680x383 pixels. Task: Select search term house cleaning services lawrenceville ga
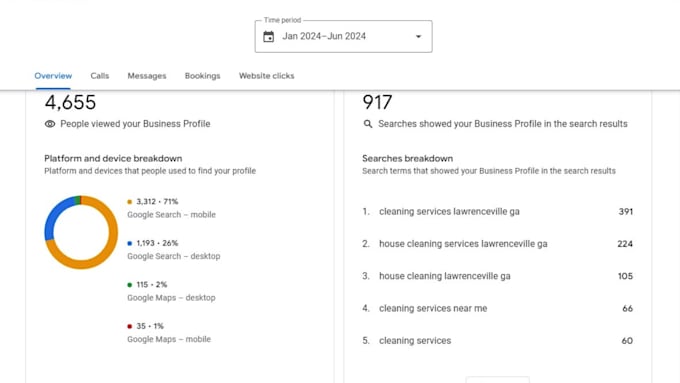[463, 244]
